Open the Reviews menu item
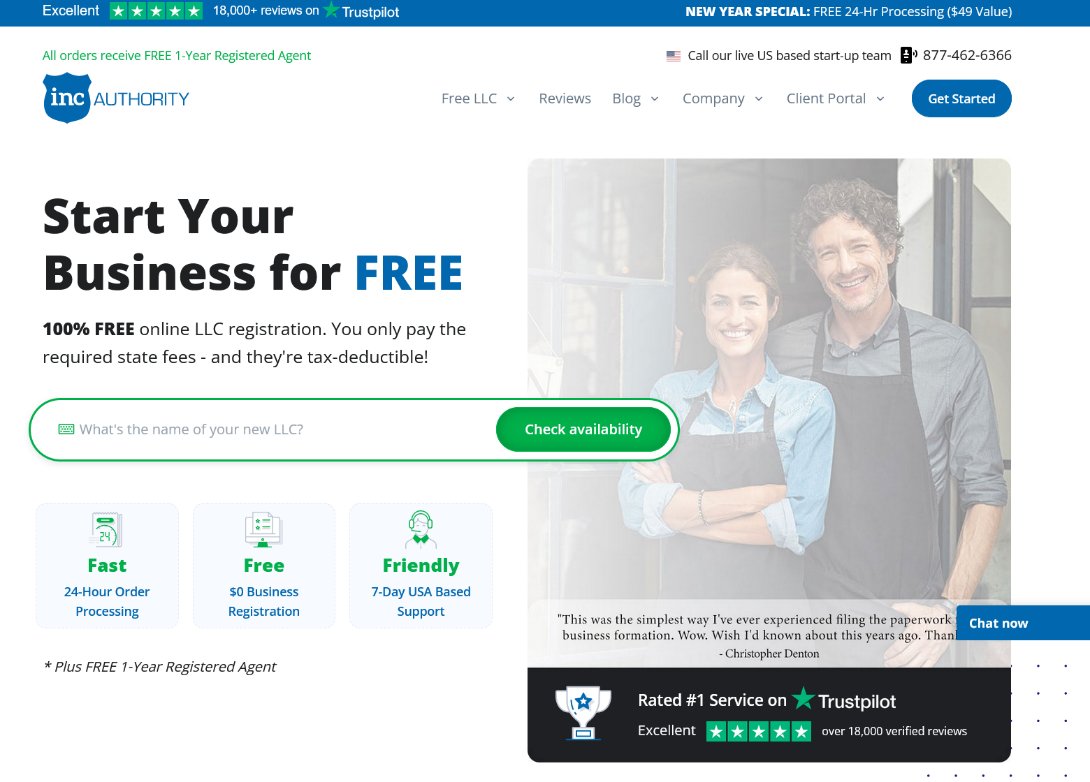The image size is (1090, 782). [564, 99]
